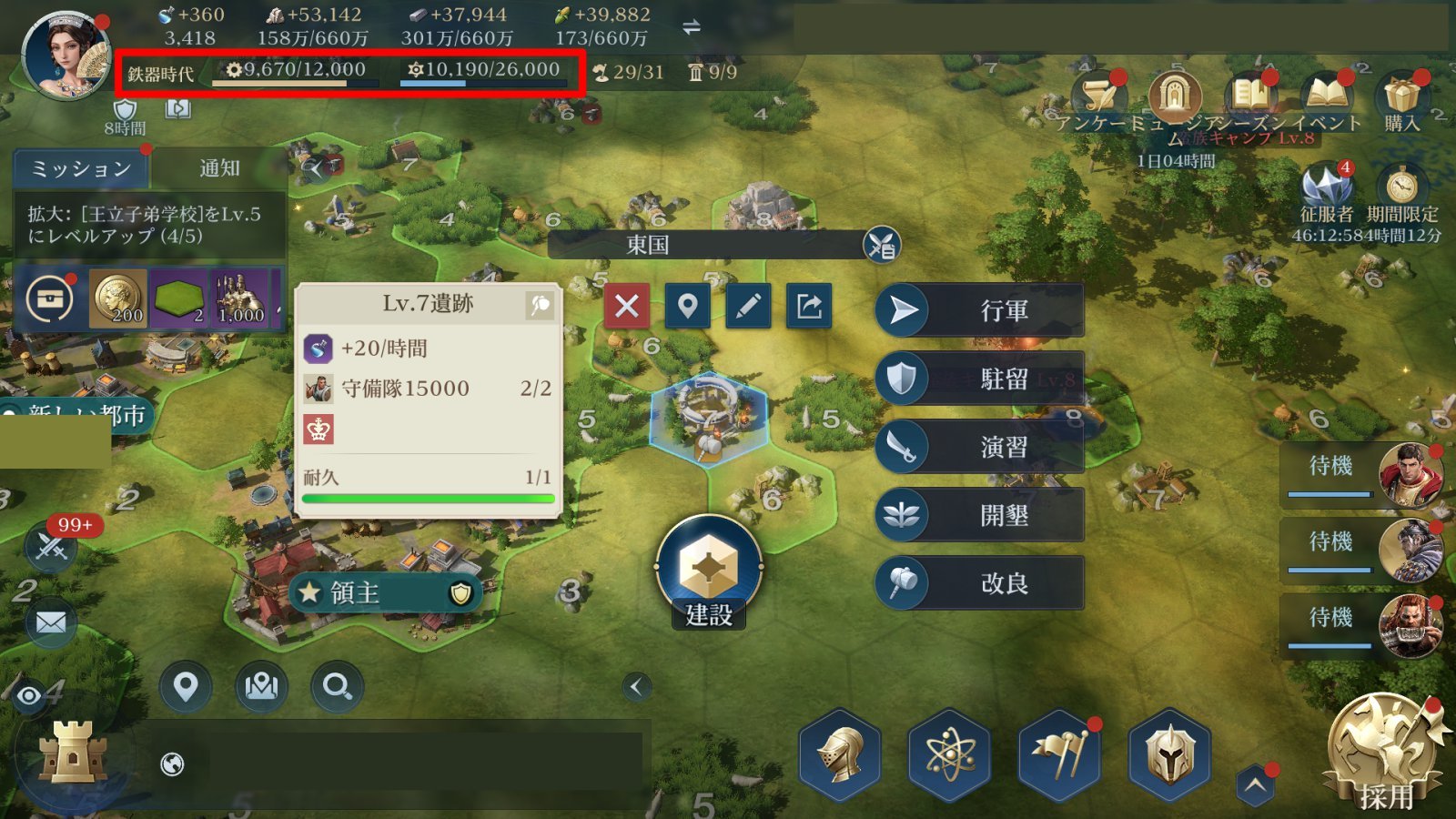Expand the menu with the up chevron
1456x819 pixels.
(x=1255, y=786)
